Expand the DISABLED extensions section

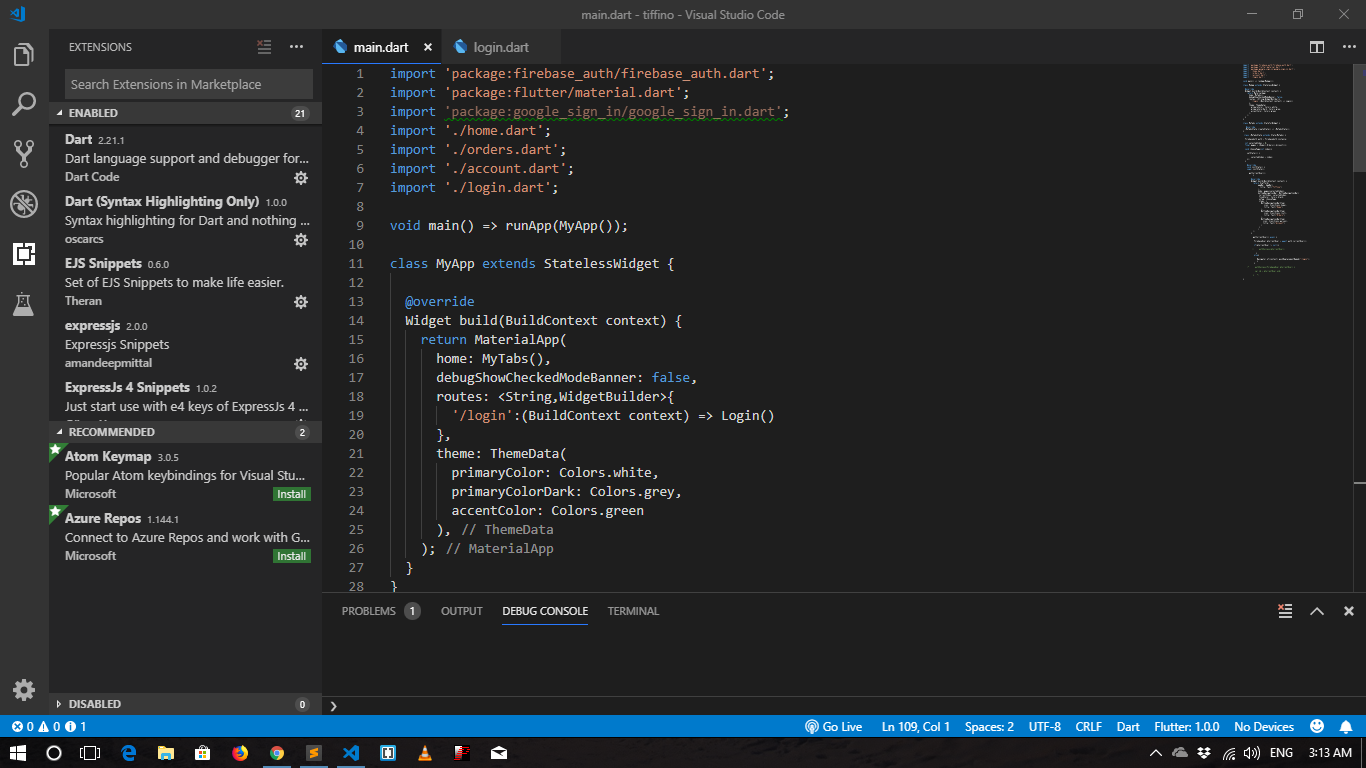click(94, 704)
